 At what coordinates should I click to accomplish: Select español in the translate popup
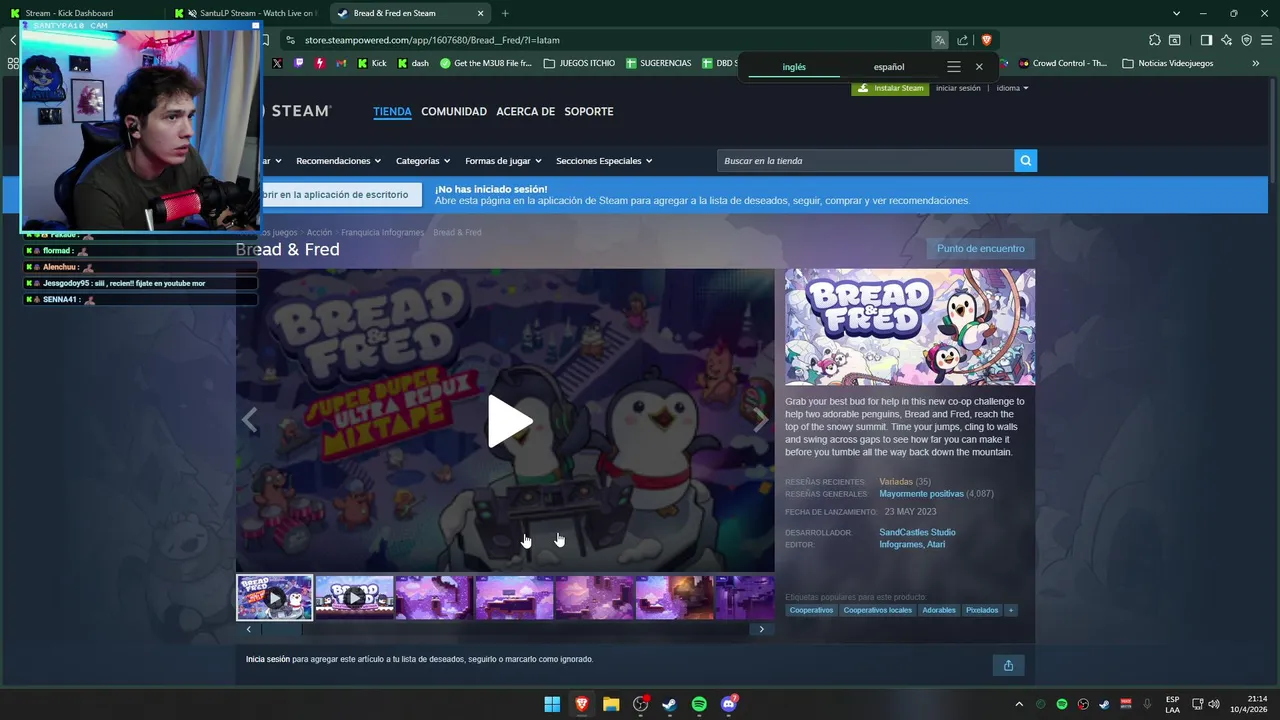pyautogui.click(x=889, y=67)
